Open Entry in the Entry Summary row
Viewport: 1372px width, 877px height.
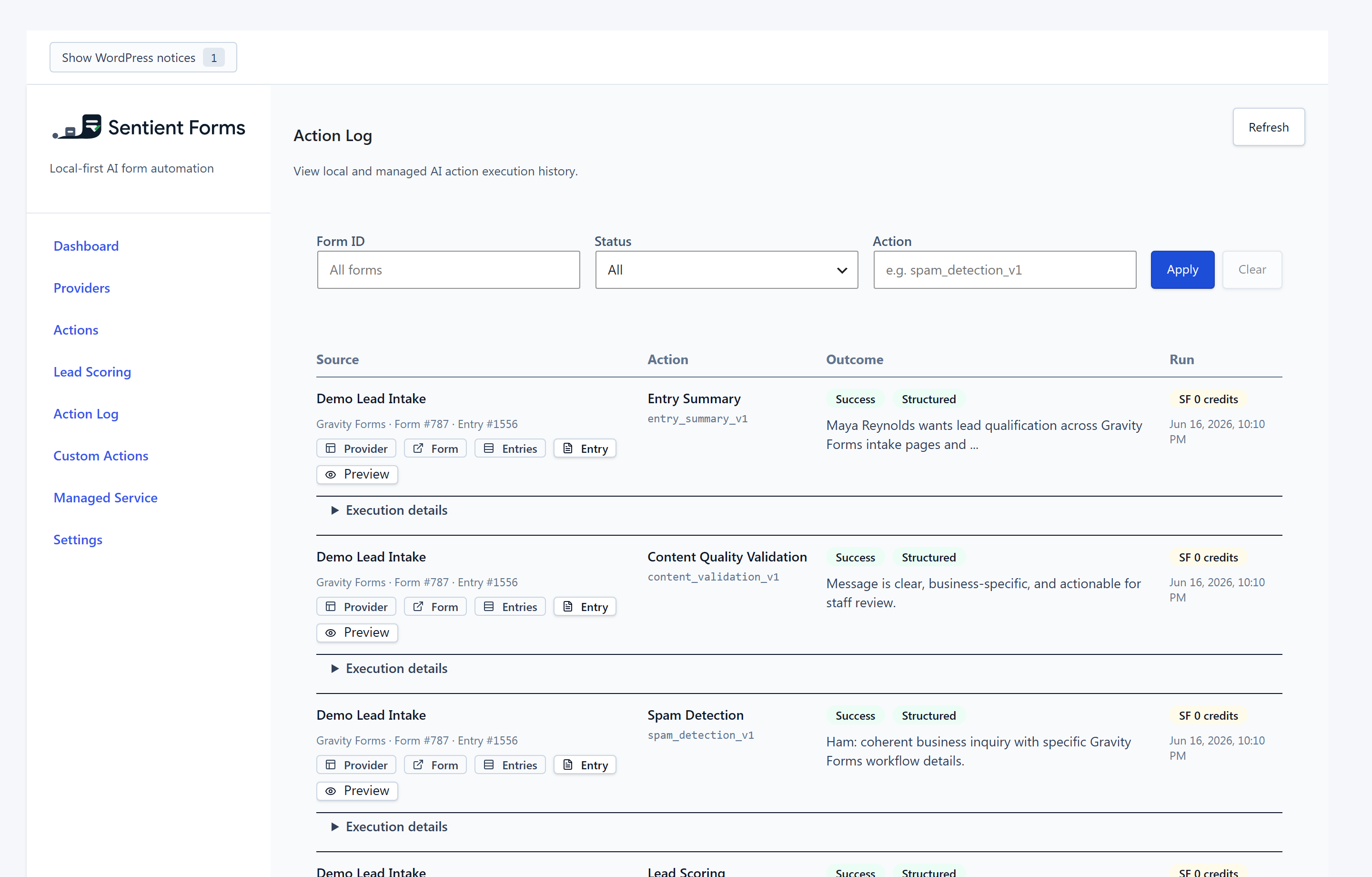[x=585, y=448]
